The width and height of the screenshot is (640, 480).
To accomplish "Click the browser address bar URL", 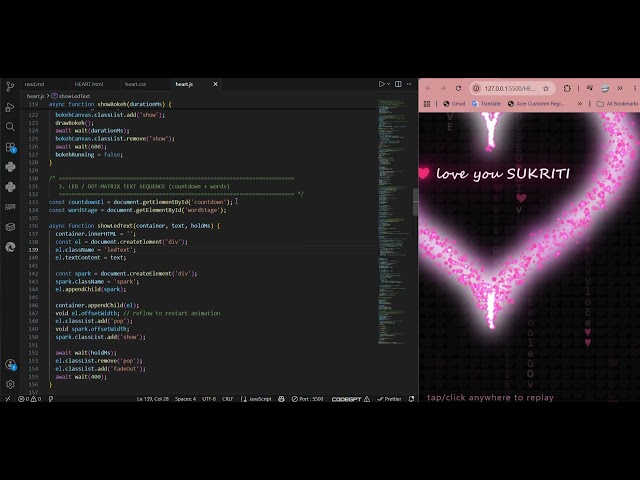I will (510, 88).
